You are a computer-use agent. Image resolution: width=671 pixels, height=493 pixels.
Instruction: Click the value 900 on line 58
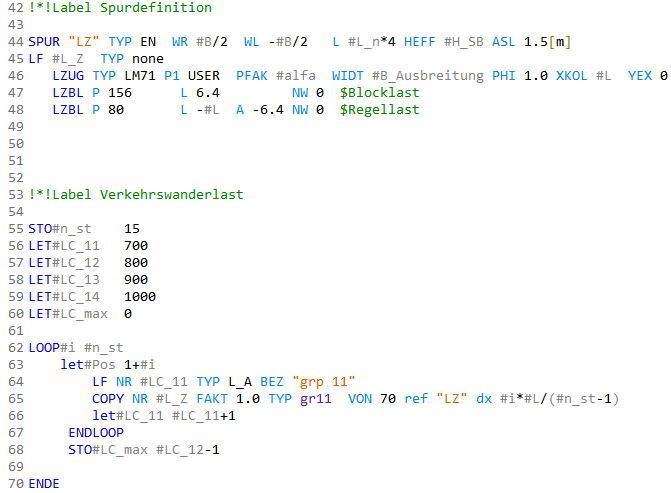[x=136, y=280]
